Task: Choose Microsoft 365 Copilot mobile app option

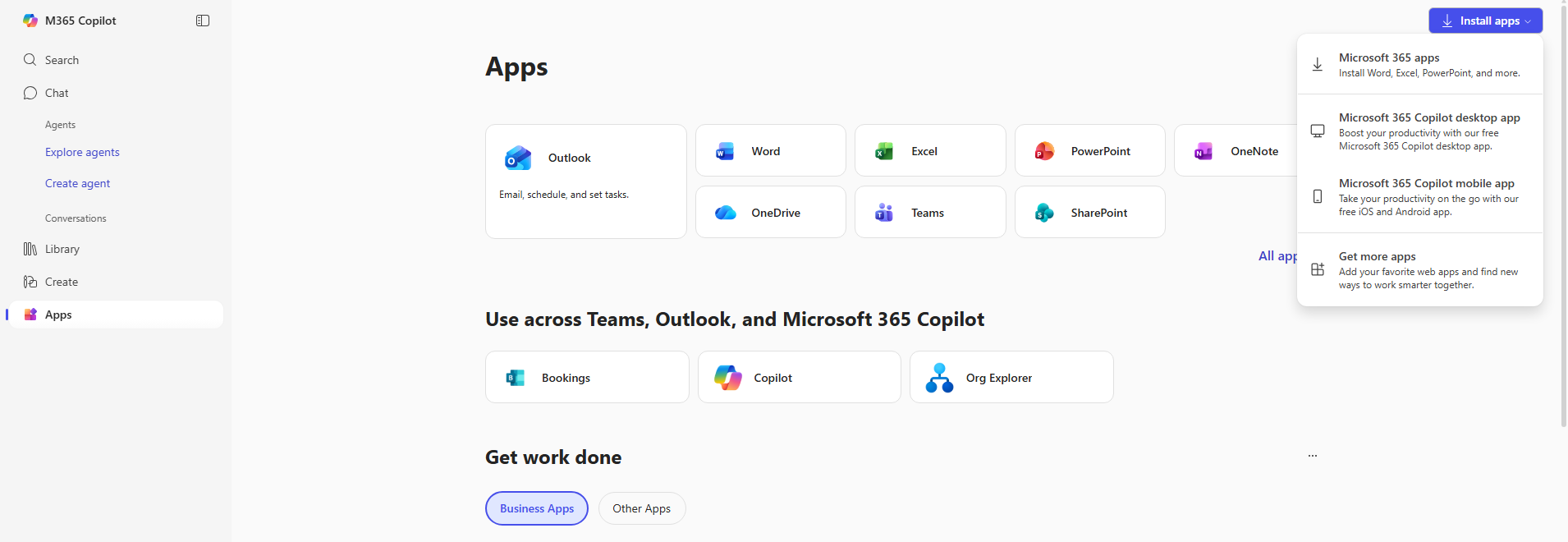Action: pyautogui.click(x=1420, y=197)
